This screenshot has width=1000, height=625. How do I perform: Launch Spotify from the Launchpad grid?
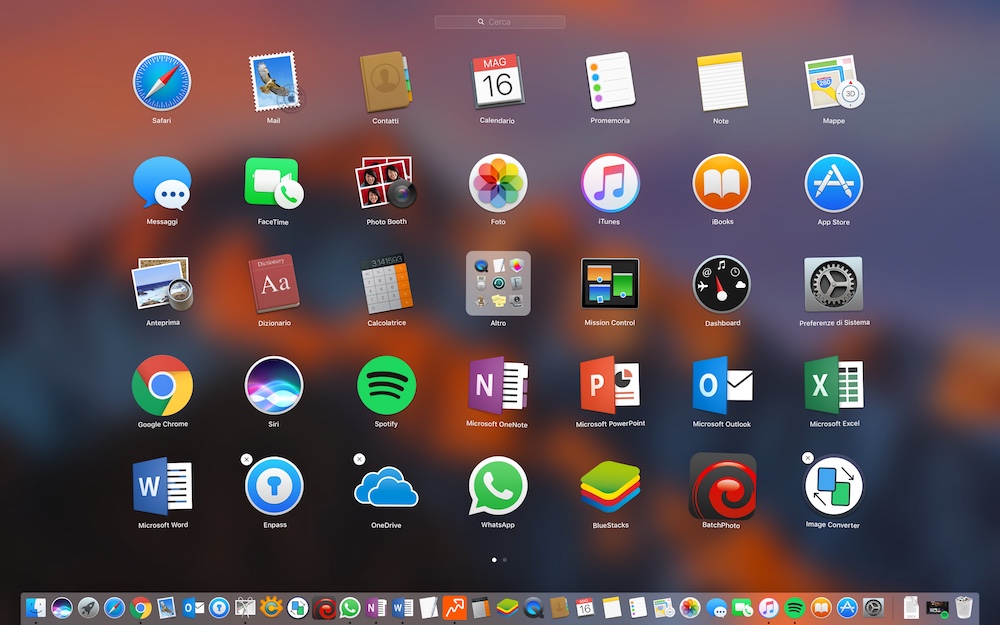pyautogui.click(x=386, y=385)
